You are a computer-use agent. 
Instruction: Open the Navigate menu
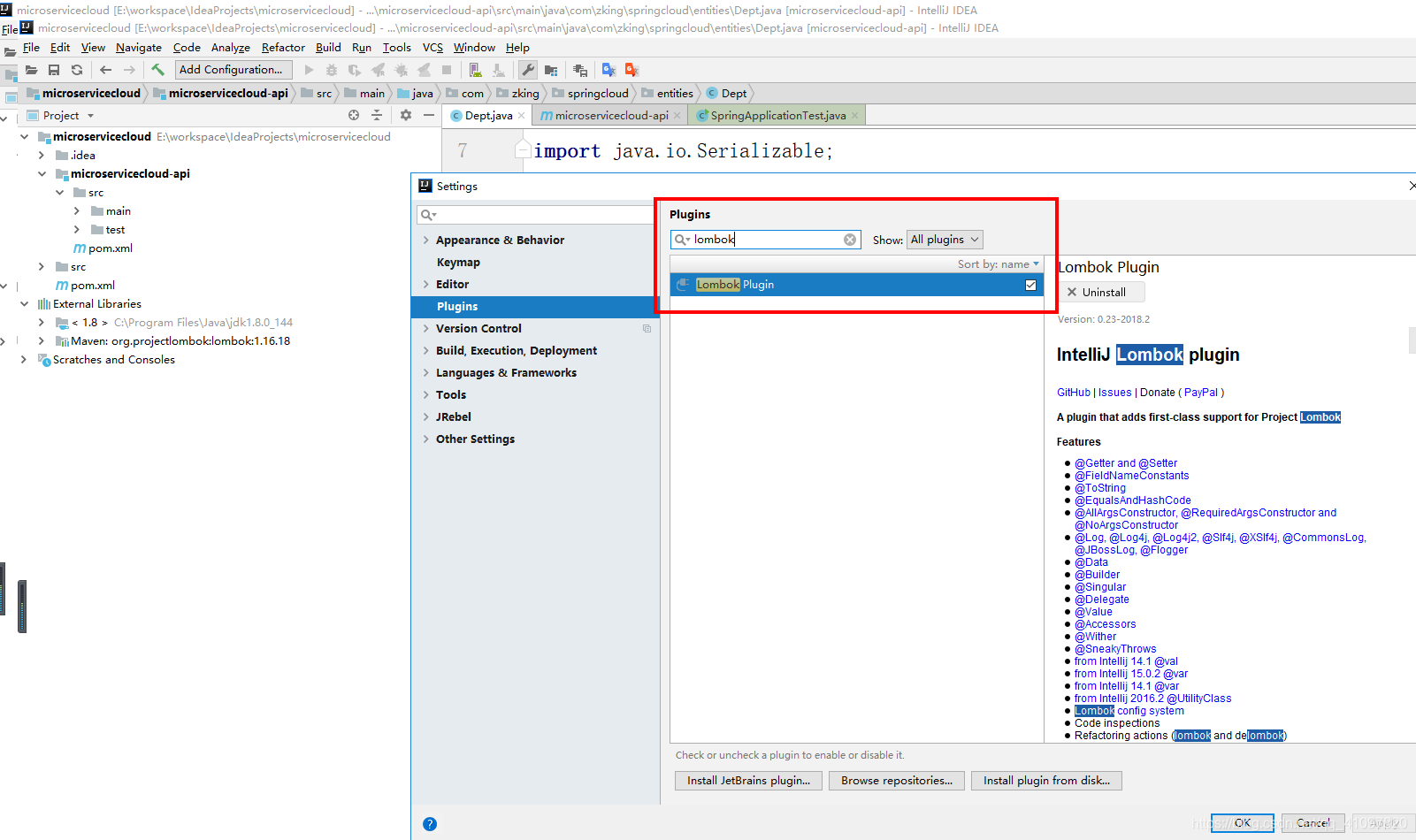139,48
